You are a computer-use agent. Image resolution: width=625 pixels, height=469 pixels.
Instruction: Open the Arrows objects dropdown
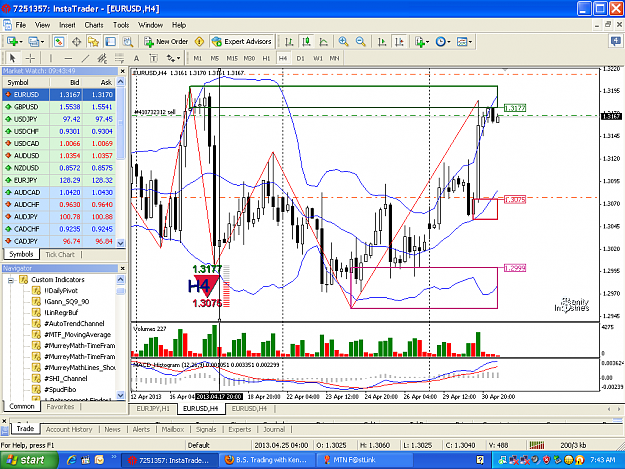tap(173, 58)
